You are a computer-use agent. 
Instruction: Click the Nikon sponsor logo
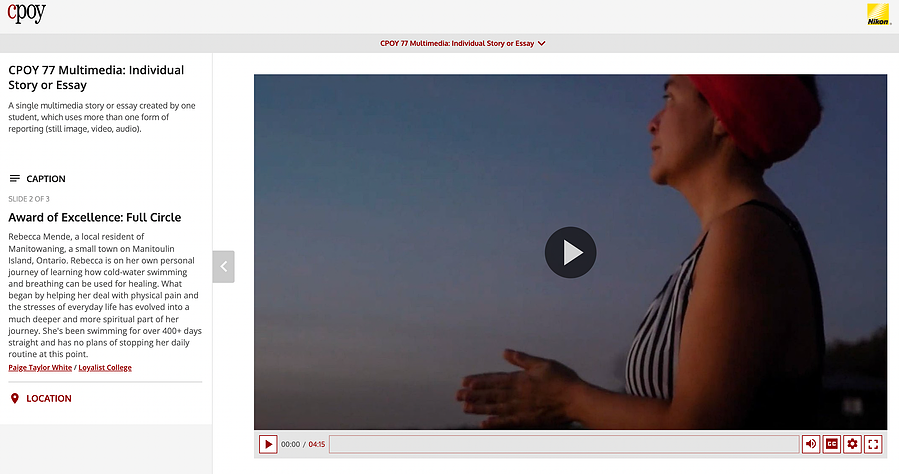click(x=878, y=15)
